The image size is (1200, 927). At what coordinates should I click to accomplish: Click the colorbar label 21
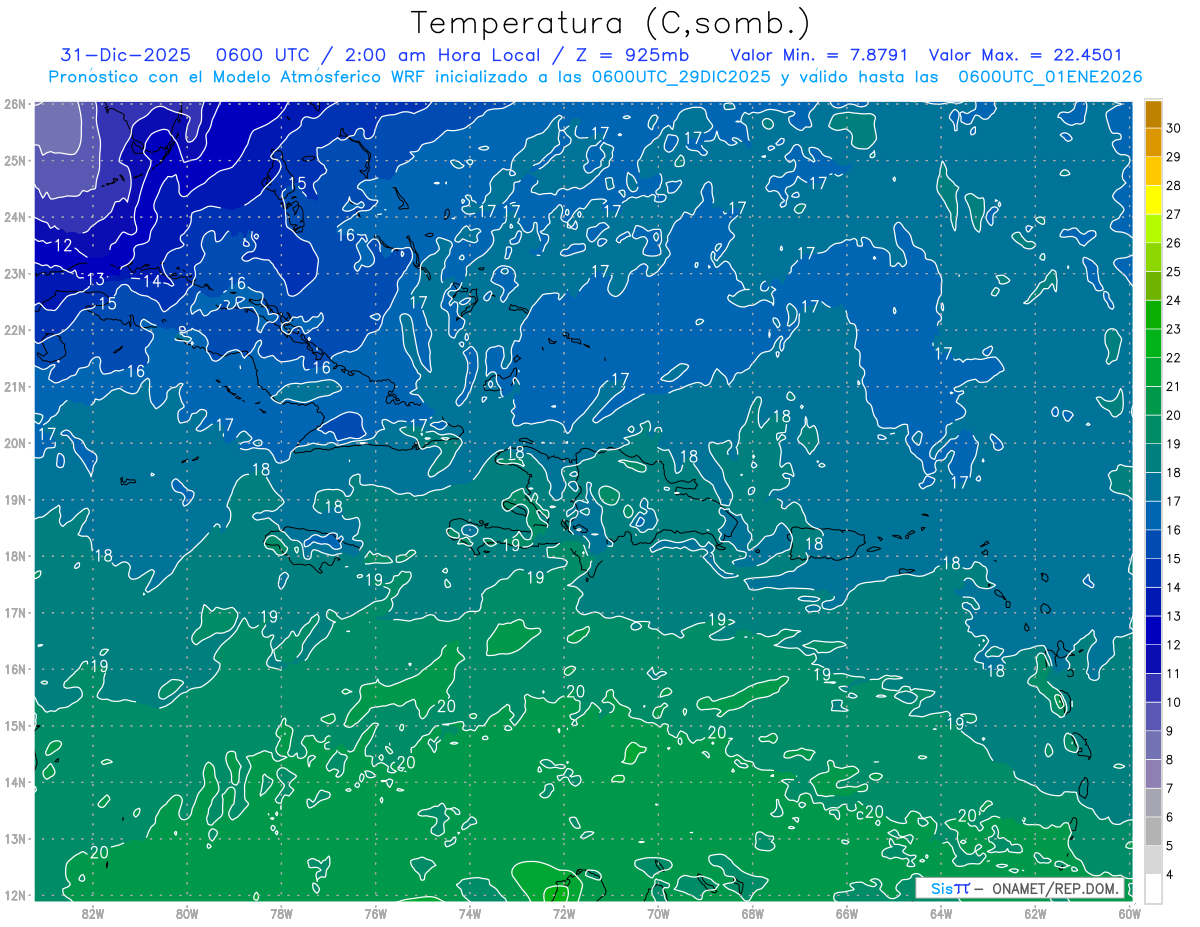pos(1173,386)
